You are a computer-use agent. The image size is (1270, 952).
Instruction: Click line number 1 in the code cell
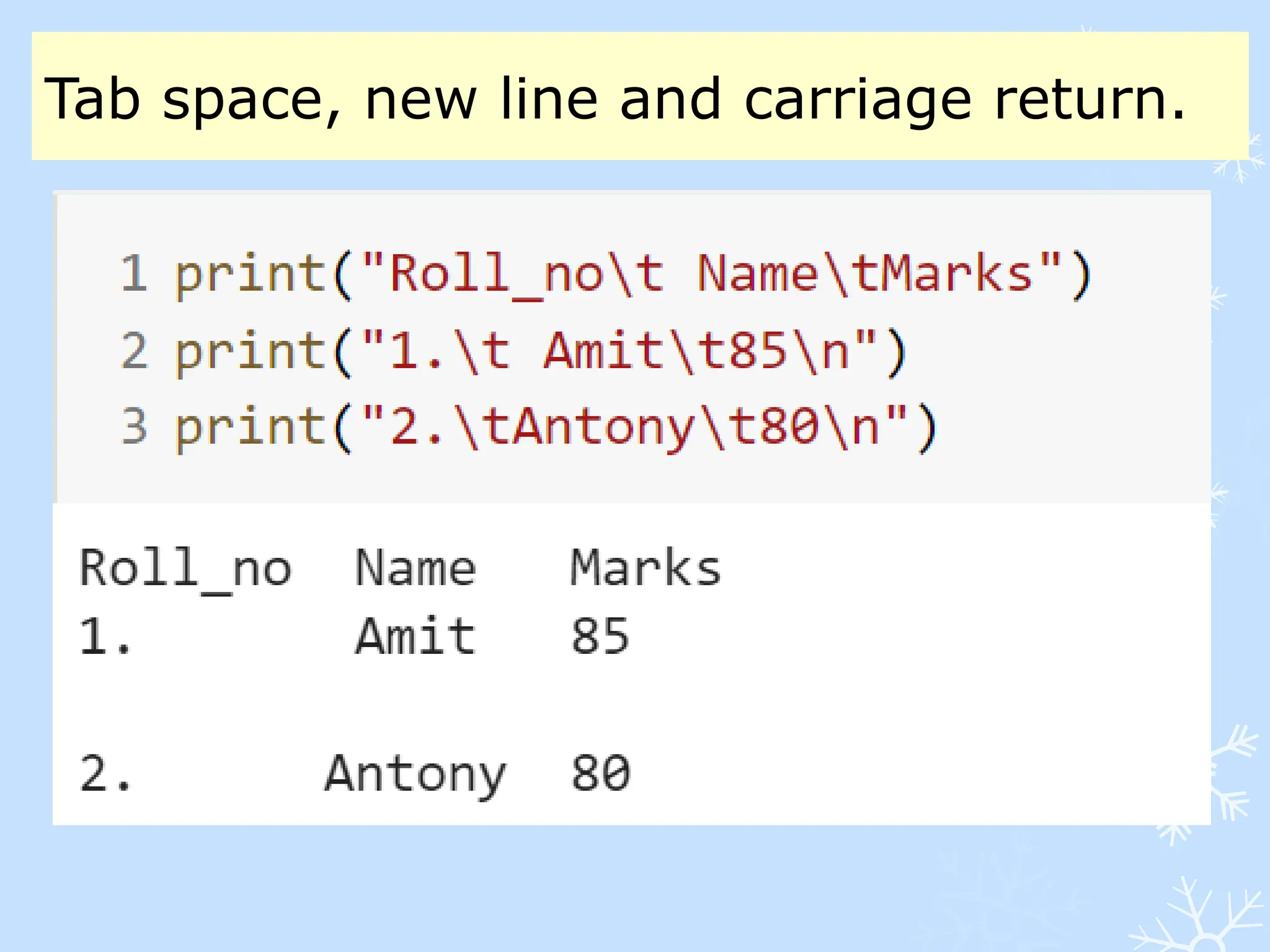click(x=134, y=273)
